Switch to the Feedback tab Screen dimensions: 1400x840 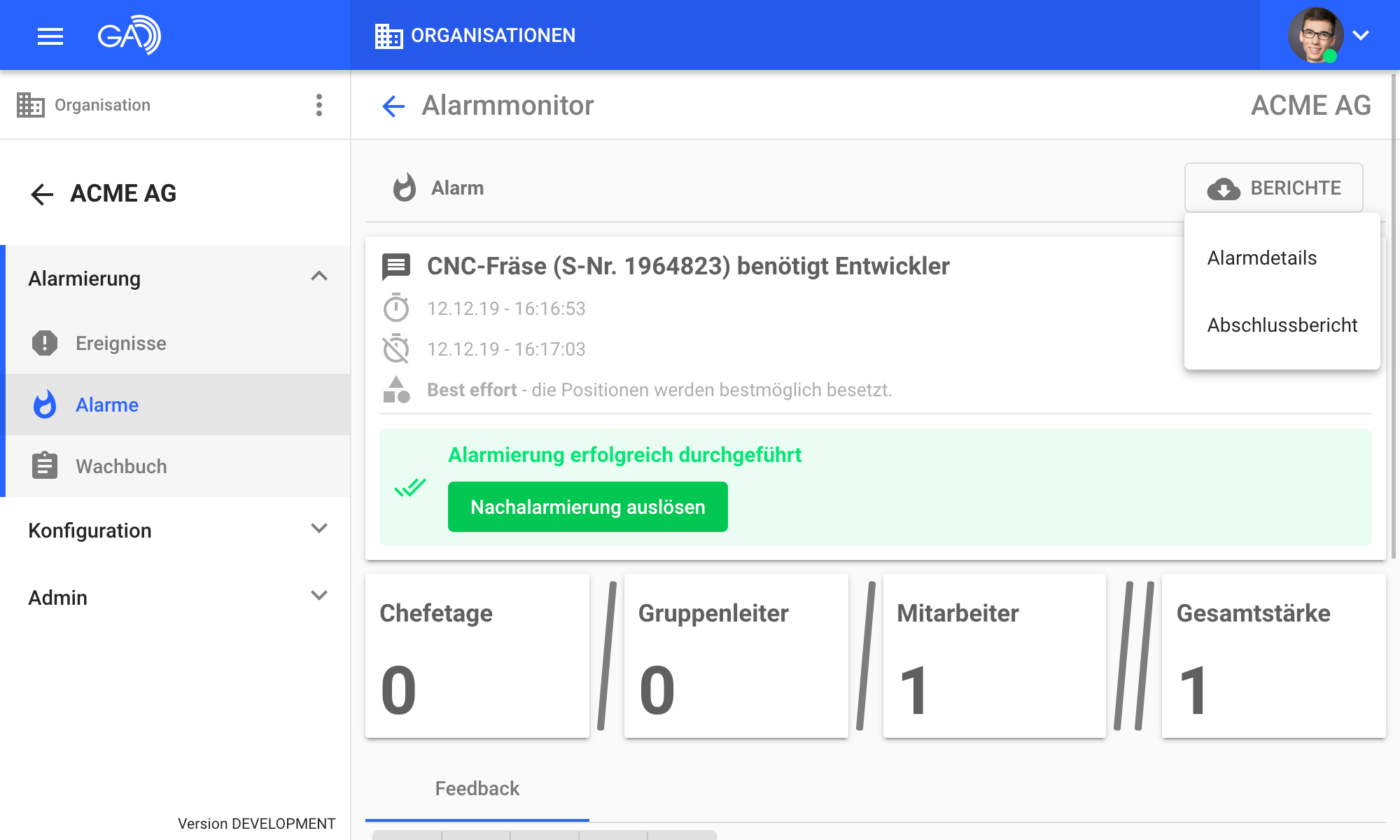point(477,789)
